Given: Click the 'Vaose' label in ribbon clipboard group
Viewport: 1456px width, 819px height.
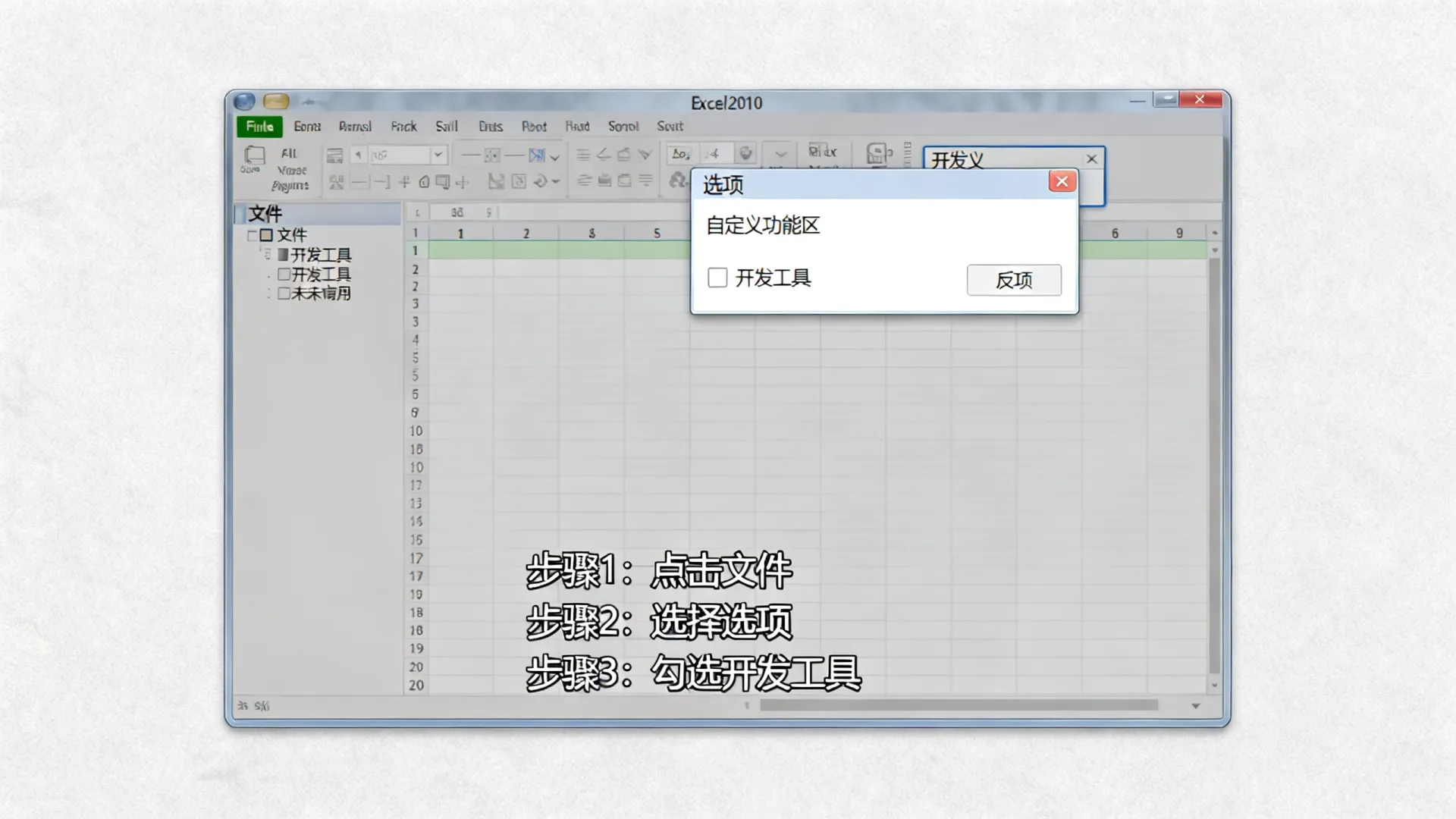Looking at the screenshot, I should (x=292, y=170).
